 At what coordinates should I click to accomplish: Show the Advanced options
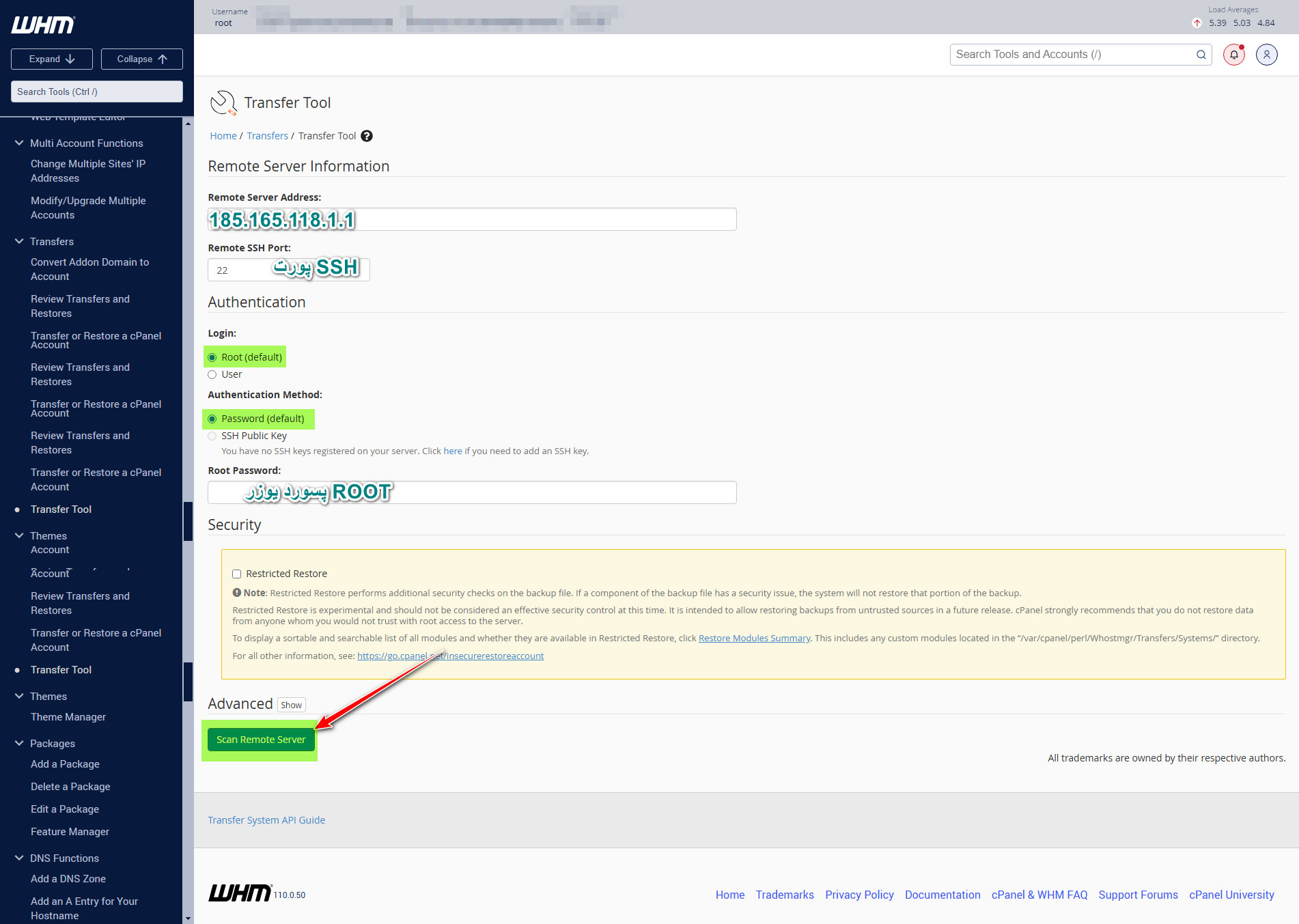tap(291, 705)
